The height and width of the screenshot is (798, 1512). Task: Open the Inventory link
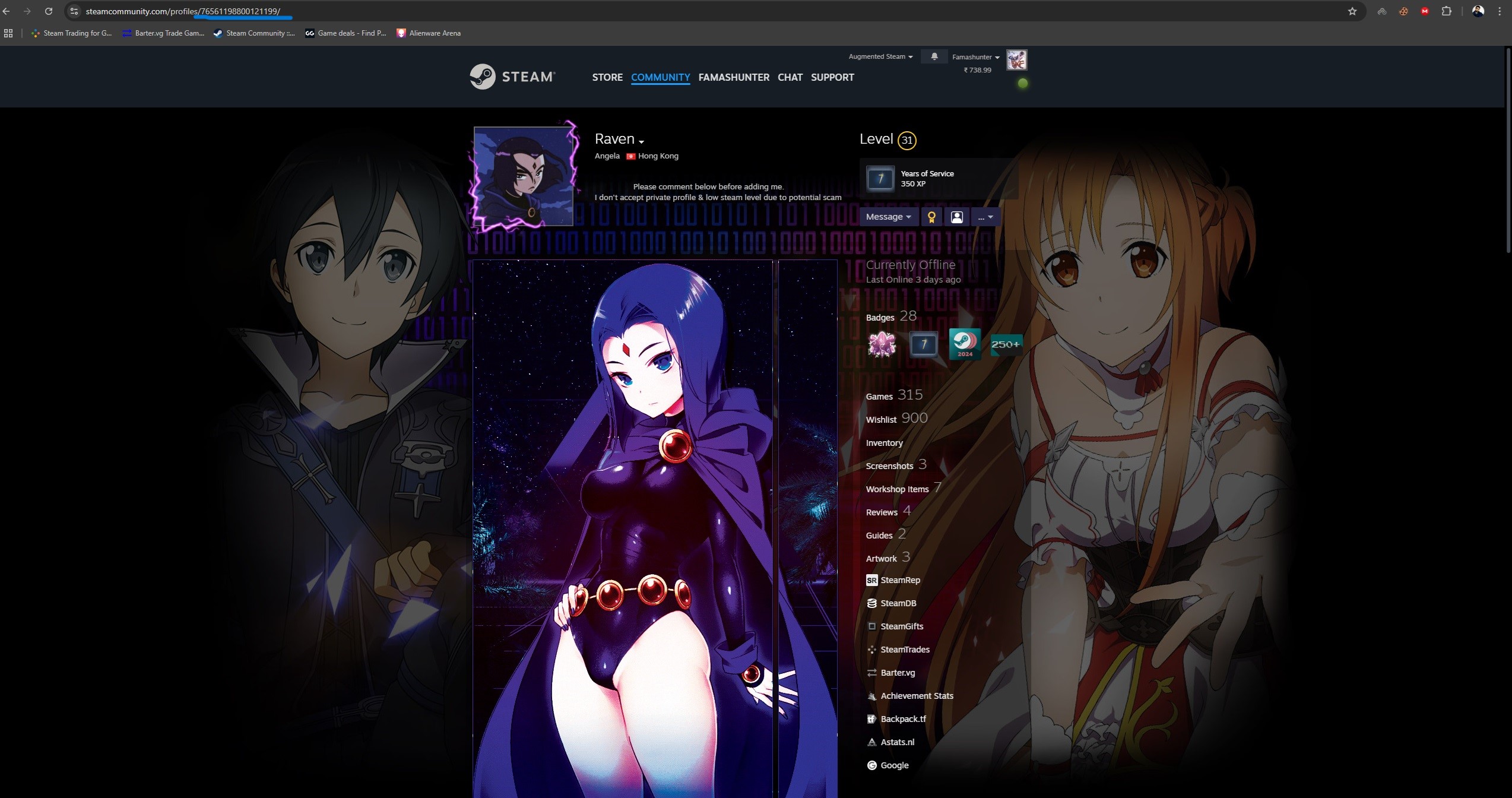pos(884,443)
